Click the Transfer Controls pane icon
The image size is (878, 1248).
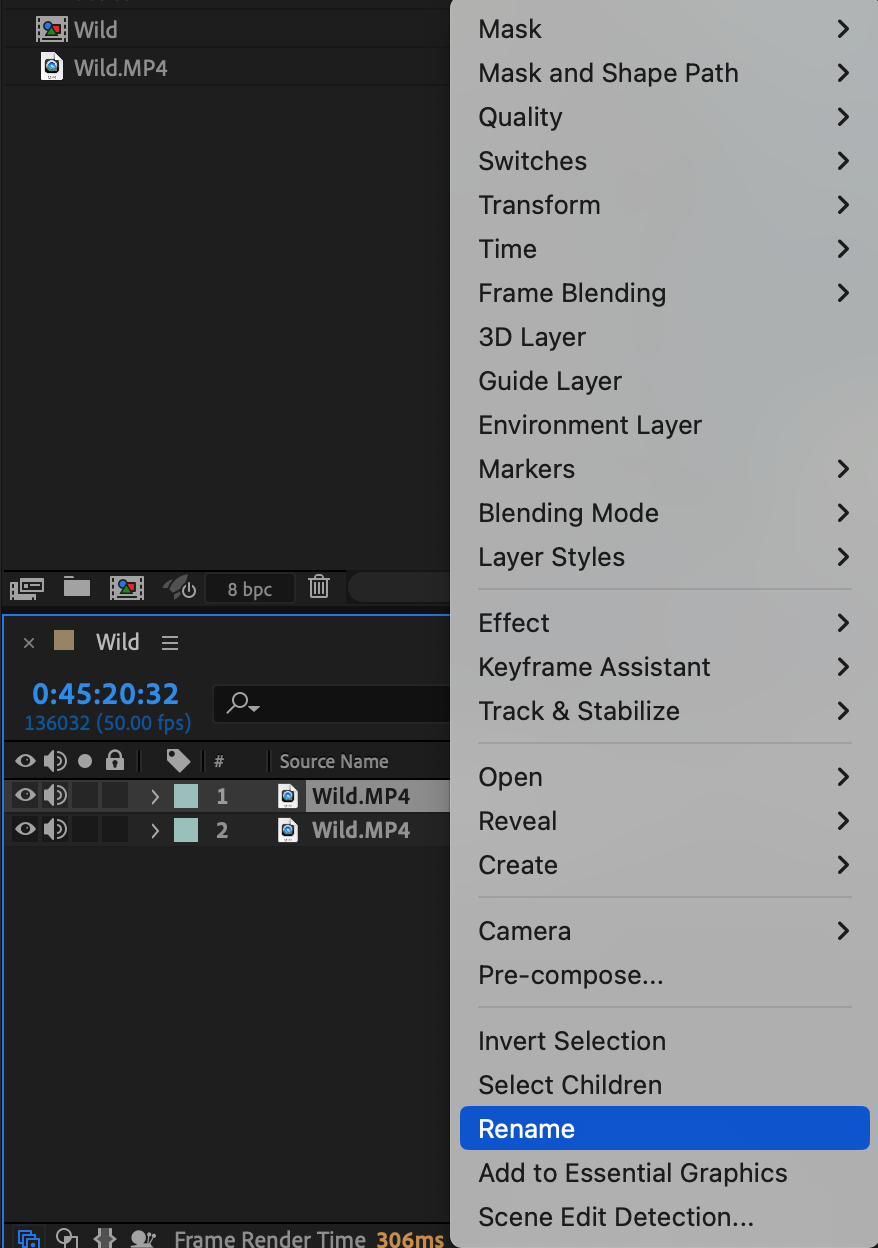point(67,1238)
